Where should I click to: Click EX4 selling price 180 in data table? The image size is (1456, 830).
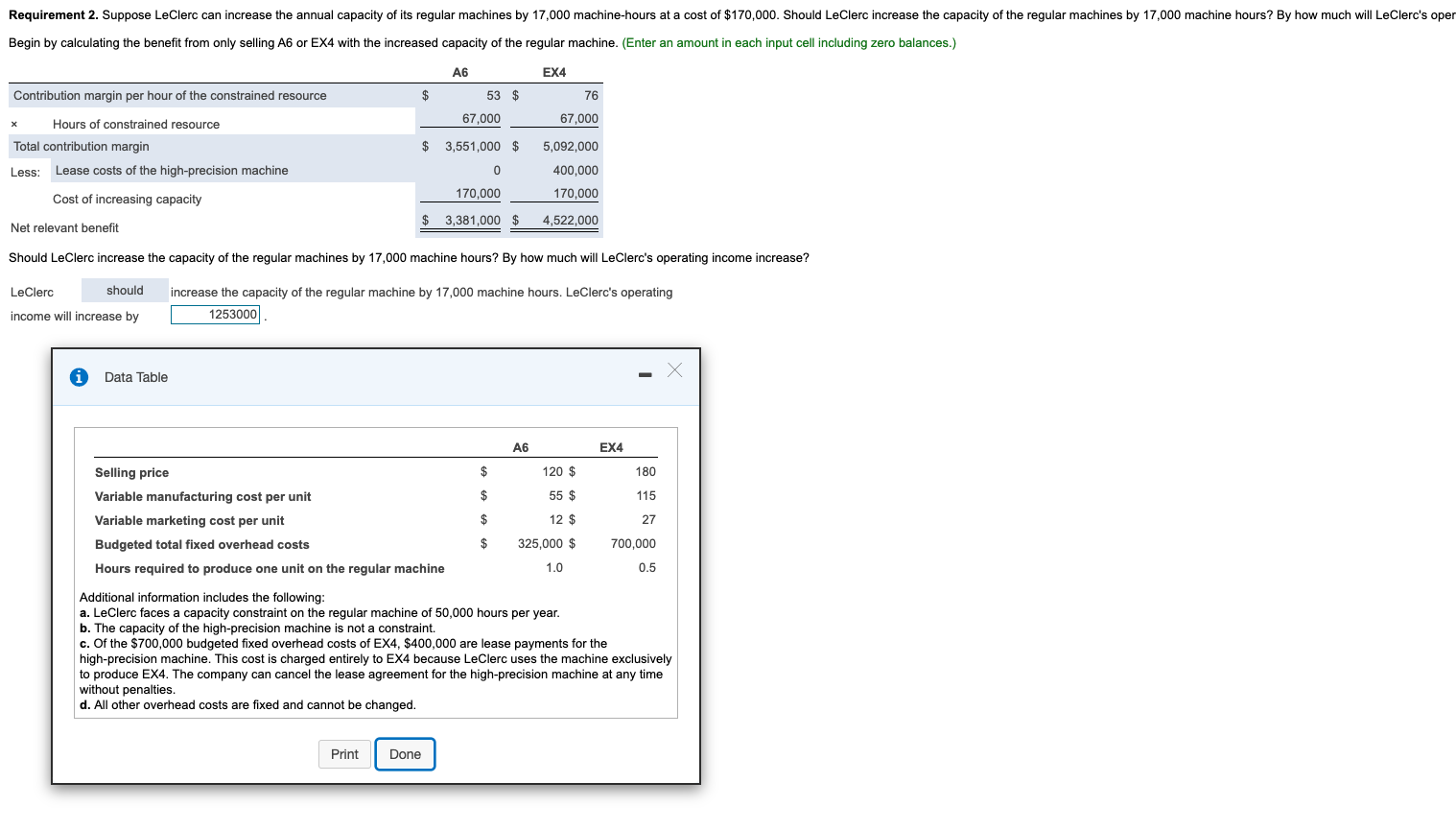pos(646,471)
